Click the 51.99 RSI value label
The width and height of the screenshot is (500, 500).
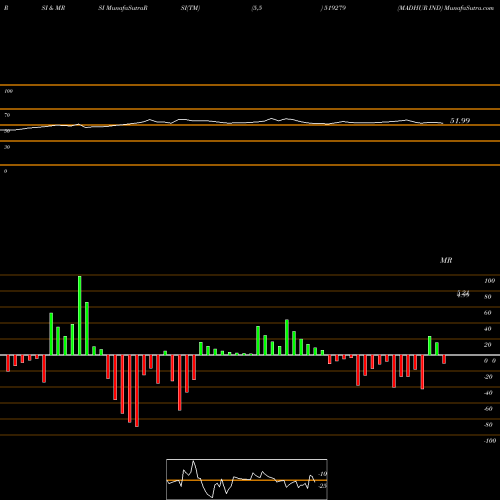point(460,121)
